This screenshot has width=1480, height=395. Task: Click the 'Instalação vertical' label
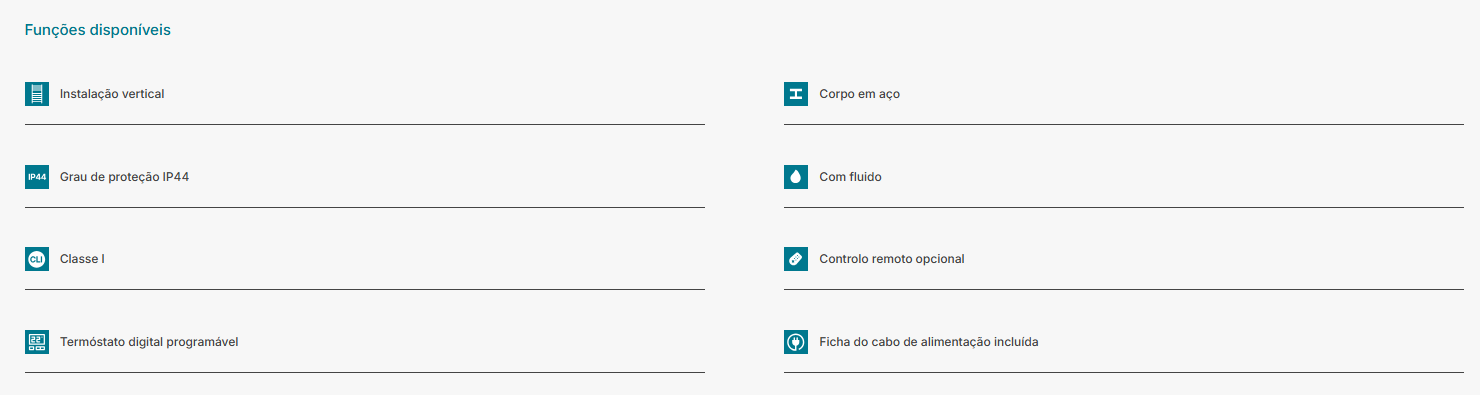click(x=112, y=94)
